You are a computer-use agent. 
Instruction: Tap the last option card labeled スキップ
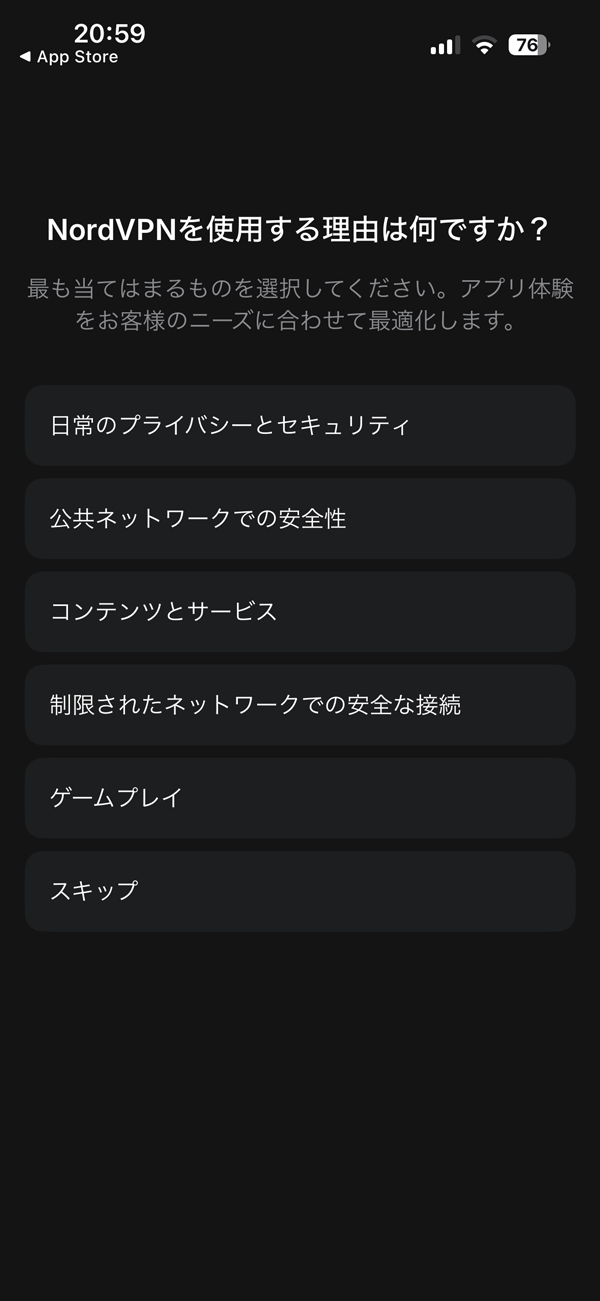pos(300,890)
